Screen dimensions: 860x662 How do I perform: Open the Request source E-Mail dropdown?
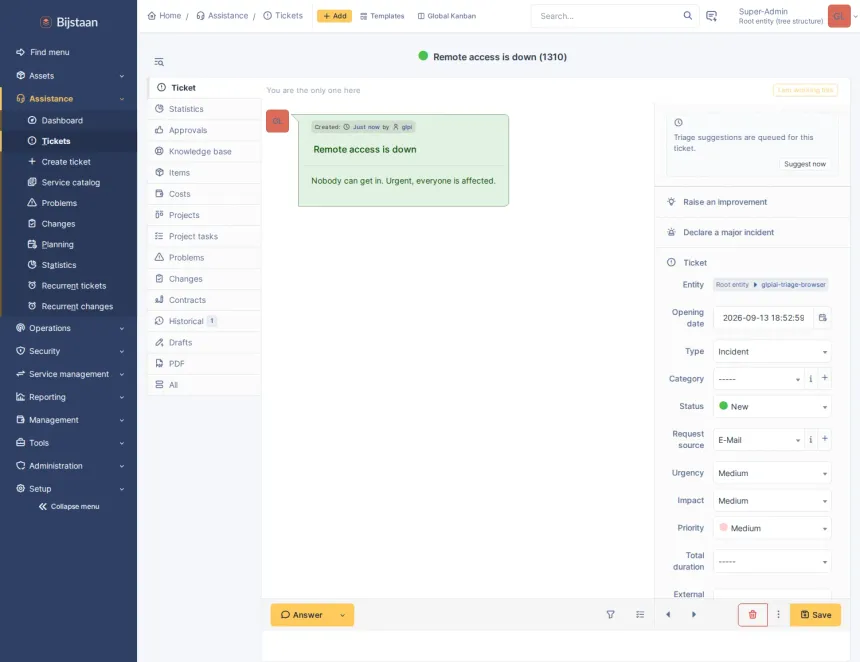coord(759,440)
